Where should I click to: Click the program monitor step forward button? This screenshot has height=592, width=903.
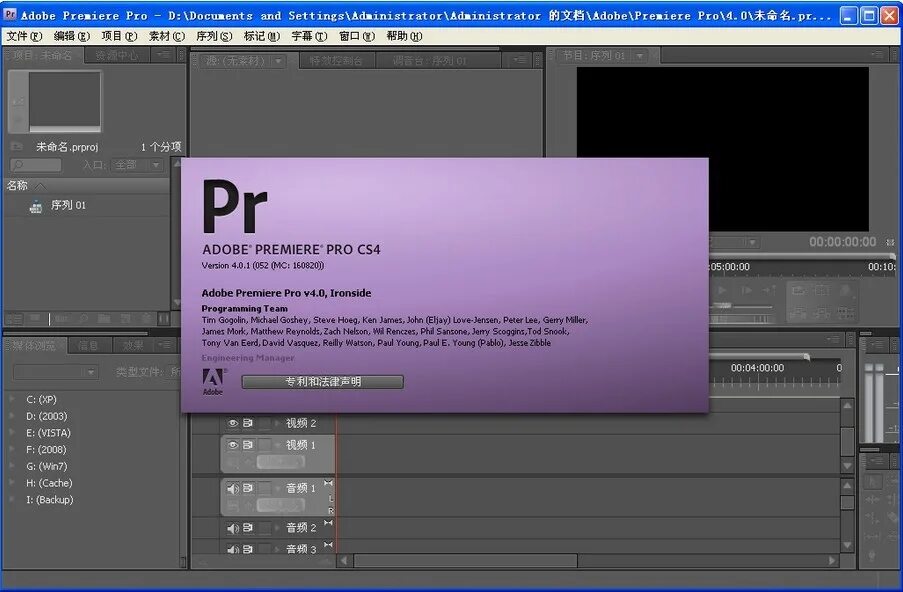(x=746, y=290)
